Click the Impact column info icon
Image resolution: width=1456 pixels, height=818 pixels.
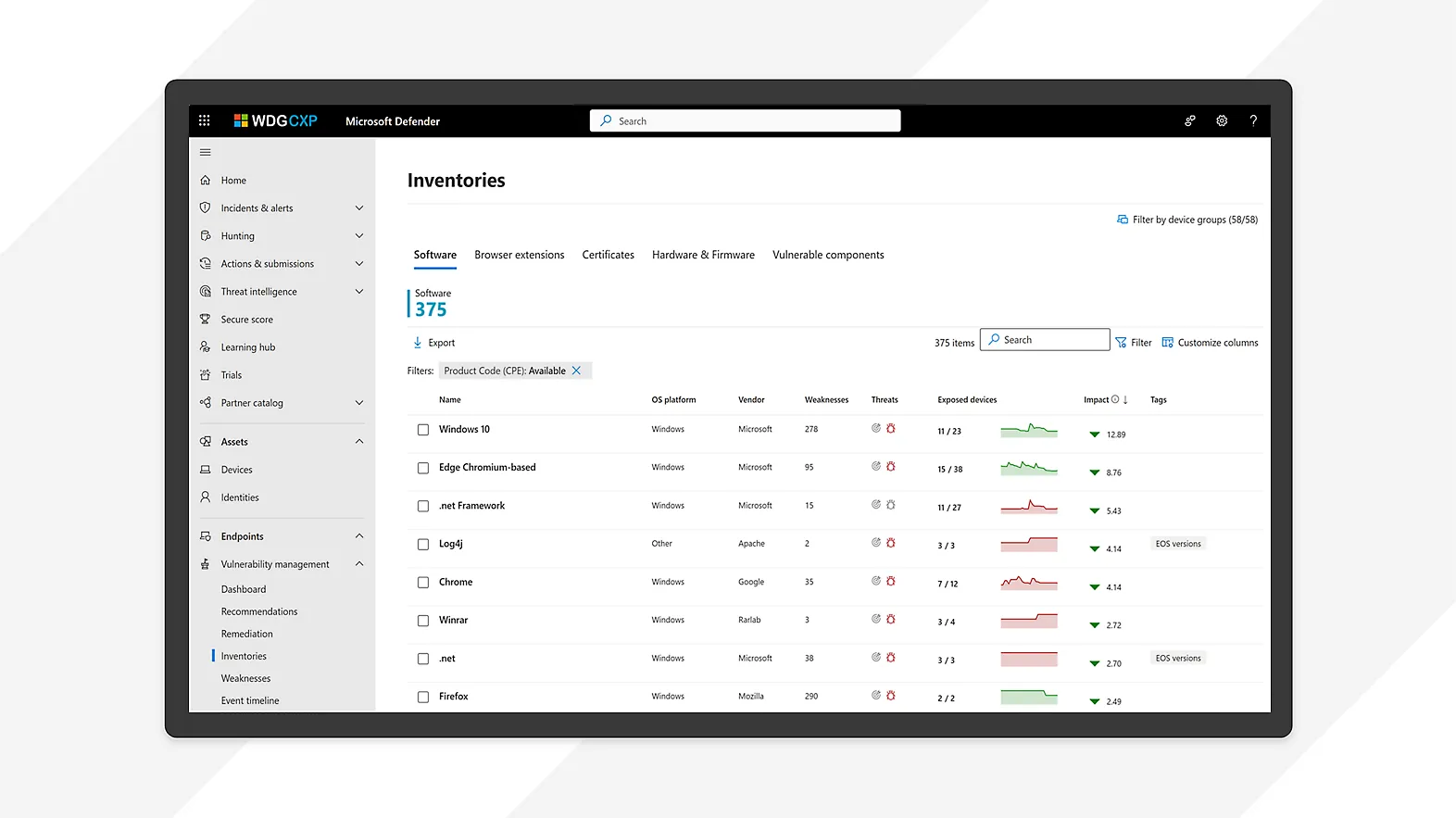click(1115, 399)
